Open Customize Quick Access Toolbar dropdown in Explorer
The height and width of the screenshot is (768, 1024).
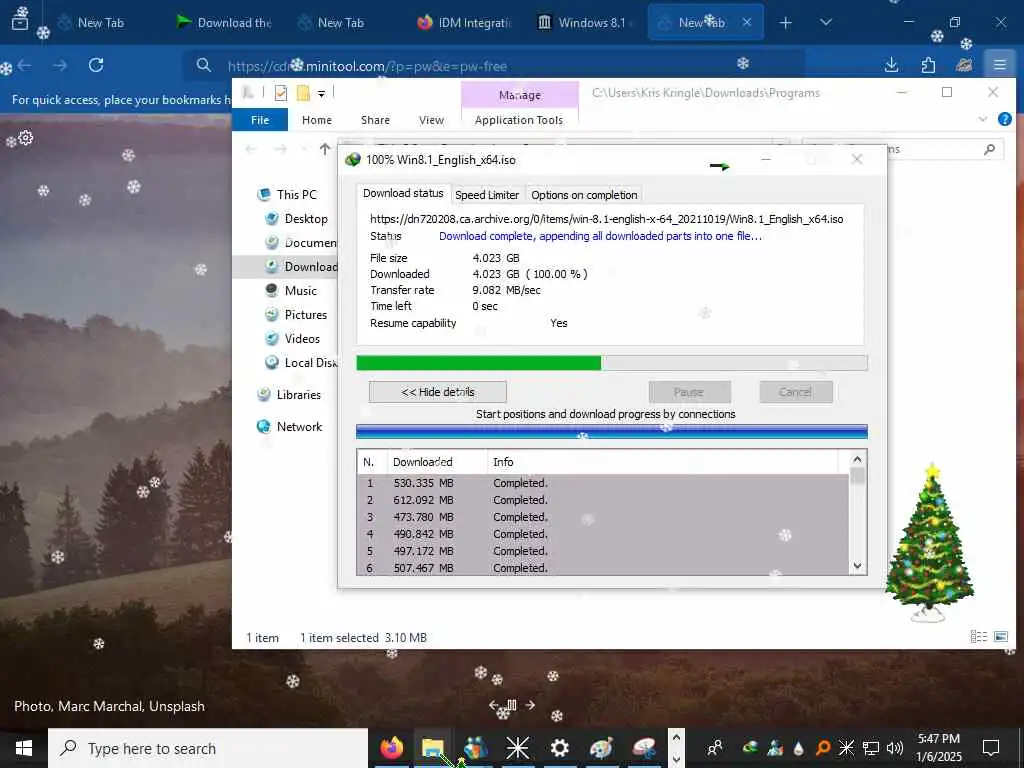click(x=321, y=94)
